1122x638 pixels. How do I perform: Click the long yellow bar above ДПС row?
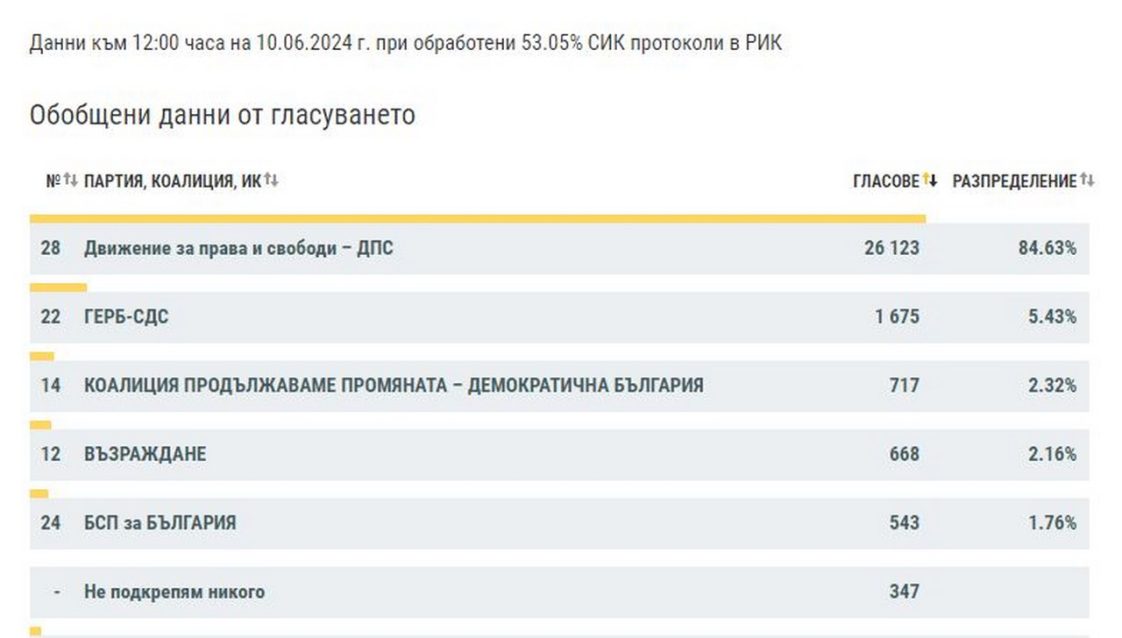[x=477, y=217]
